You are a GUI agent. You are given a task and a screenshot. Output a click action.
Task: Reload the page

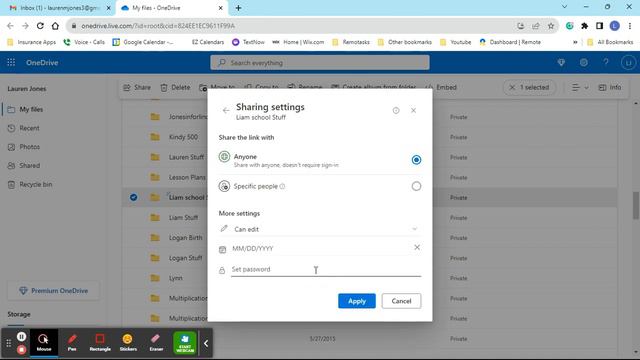(40, 26)
